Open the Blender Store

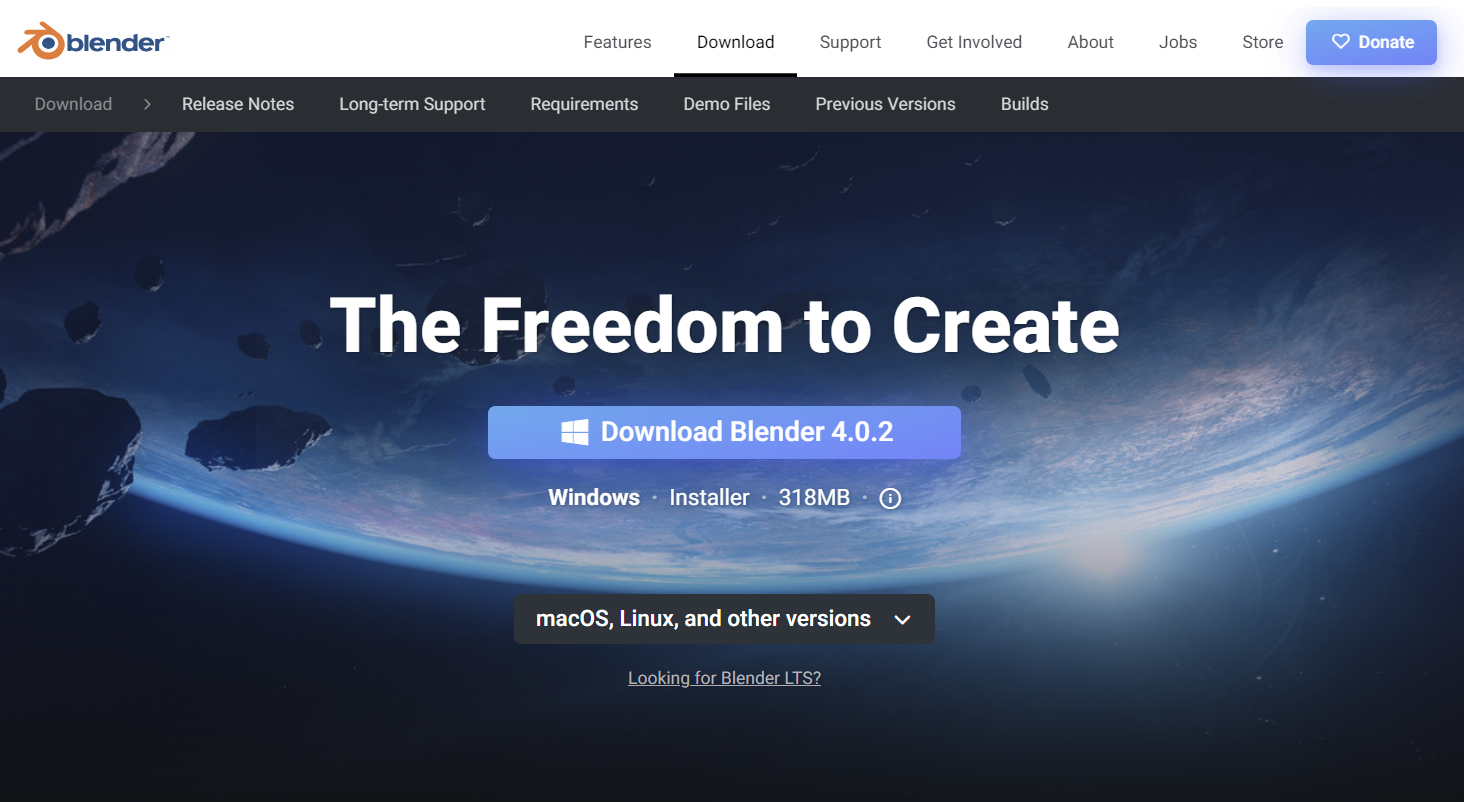pyautogui.click(x=1262, y=42)
